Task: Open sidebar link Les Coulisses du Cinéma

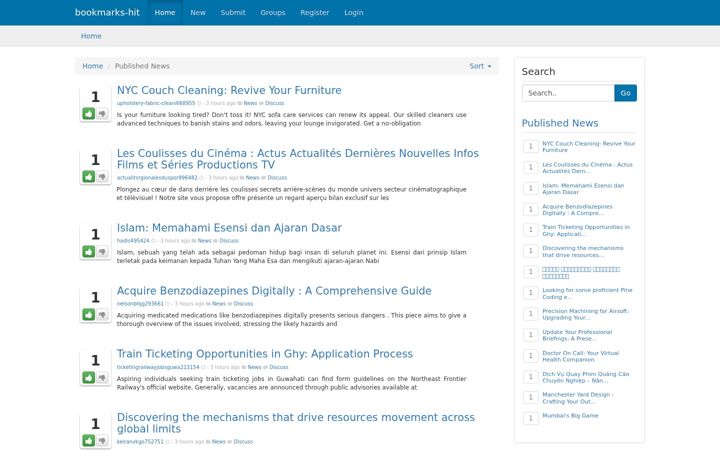Action: 587,168
